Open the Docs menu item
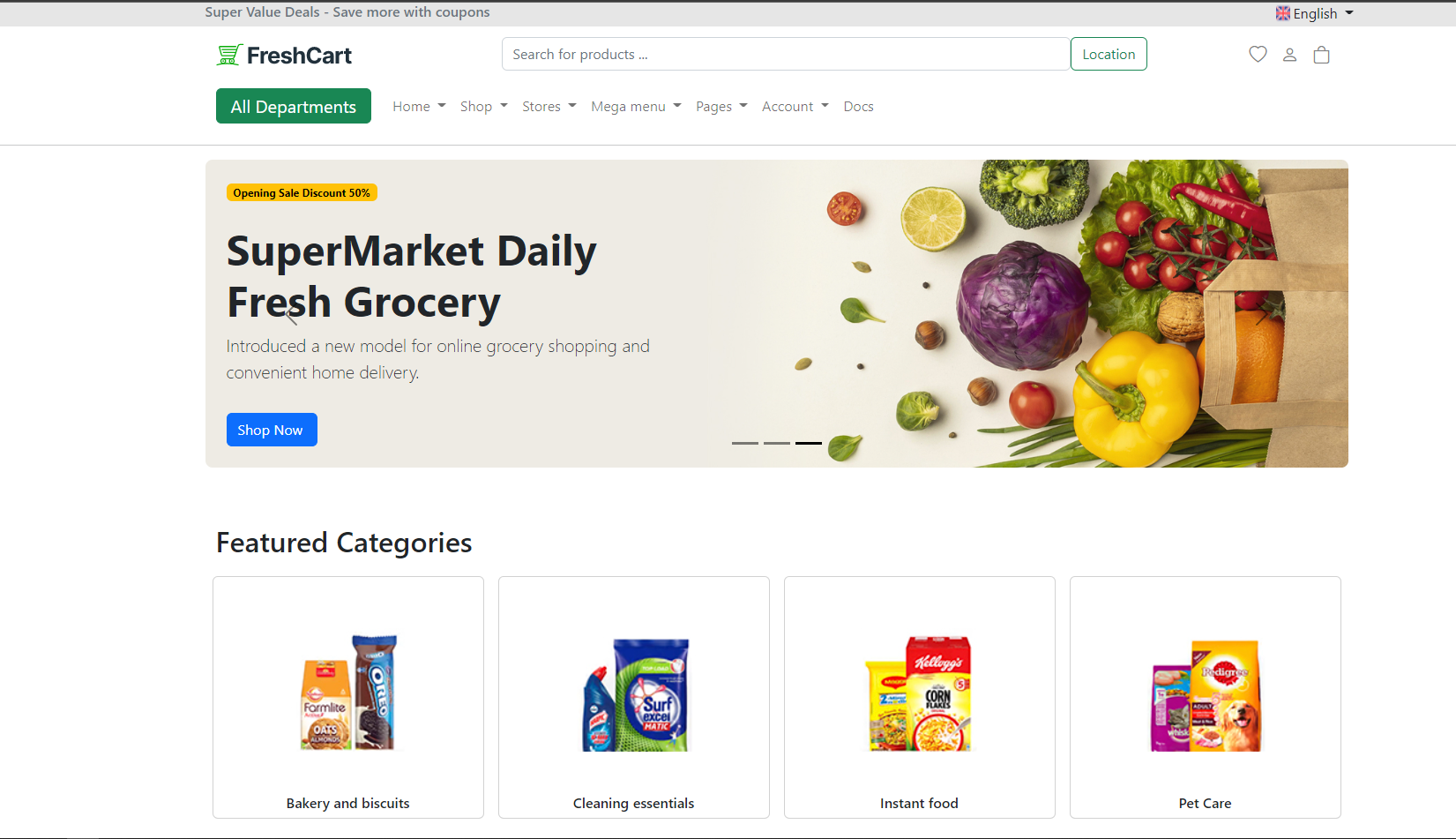Viewport: 1456px width, 839px height. [858, 106]
